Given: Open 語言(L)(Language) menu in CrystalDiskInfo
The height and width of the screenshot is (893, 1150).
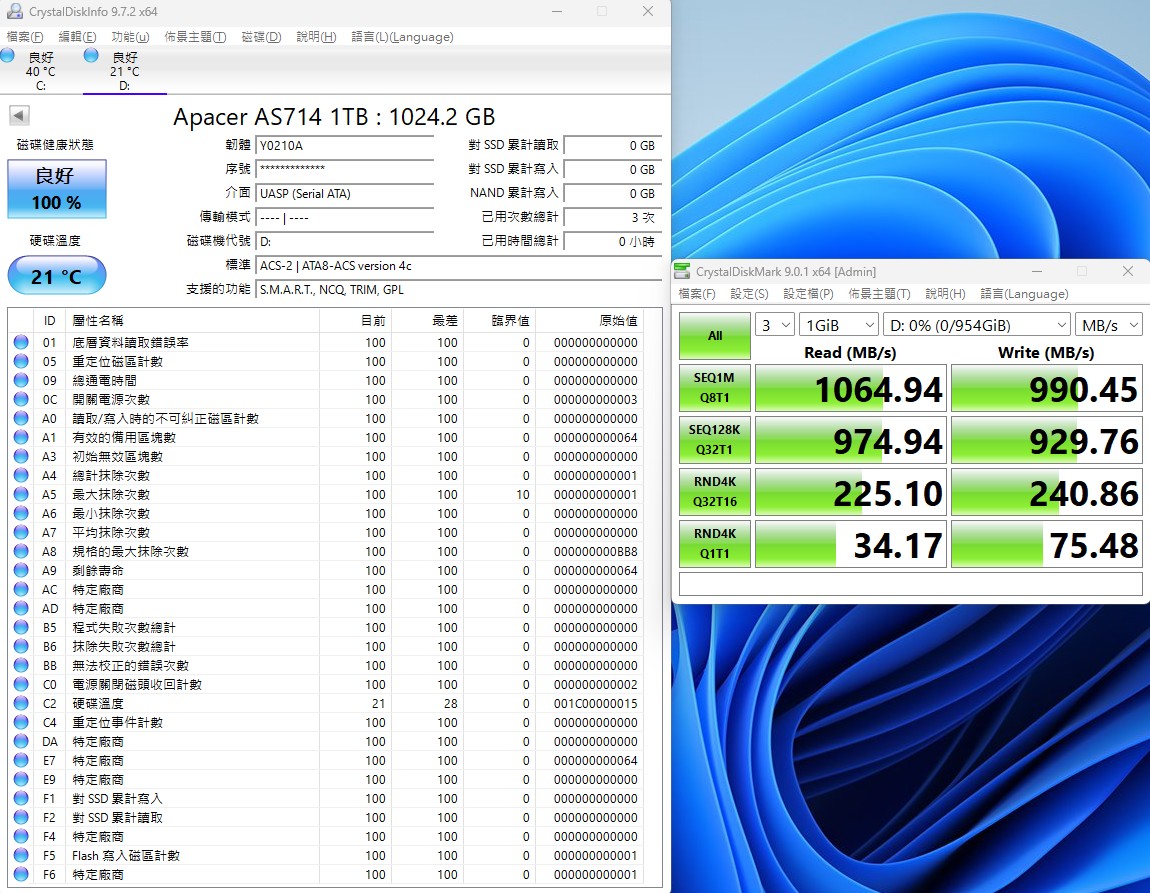Looking at the screenshot, I should (402, 37).
